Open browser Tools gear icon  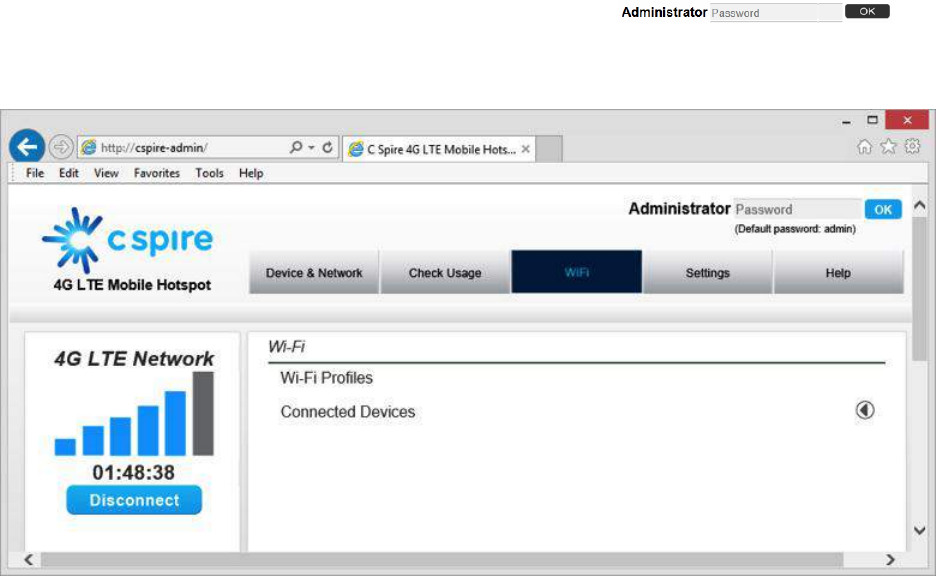(912, 146)
